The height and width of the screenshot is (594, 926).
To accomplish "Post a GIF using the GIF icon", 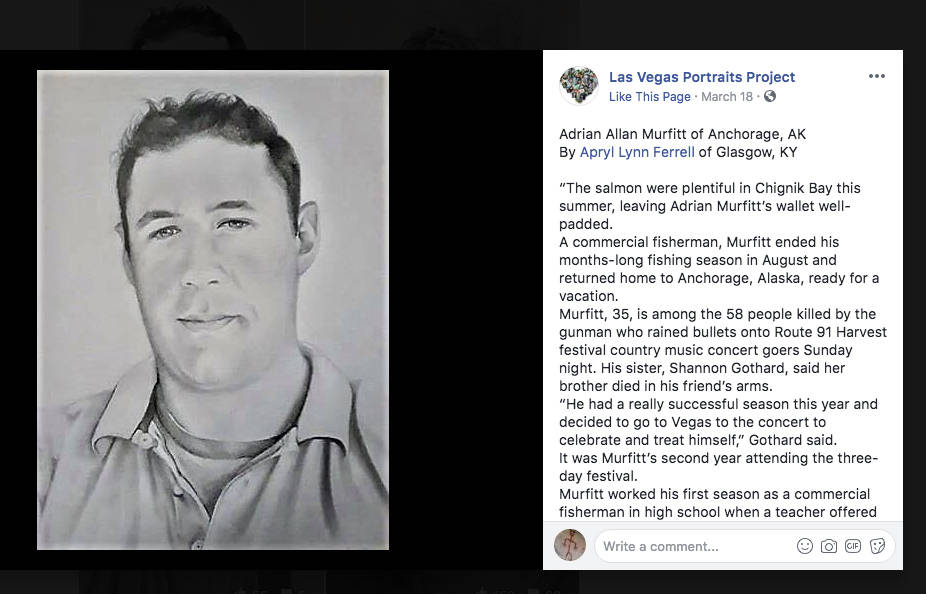I will [852, 546].
